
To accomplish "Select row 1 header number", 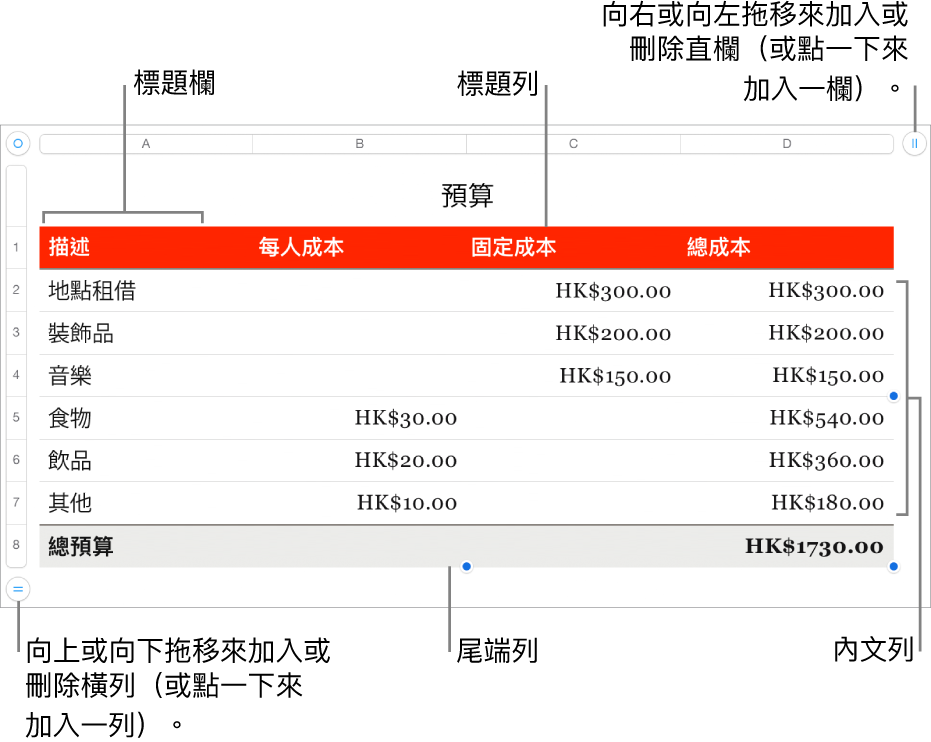I will (x=16, y=247).
